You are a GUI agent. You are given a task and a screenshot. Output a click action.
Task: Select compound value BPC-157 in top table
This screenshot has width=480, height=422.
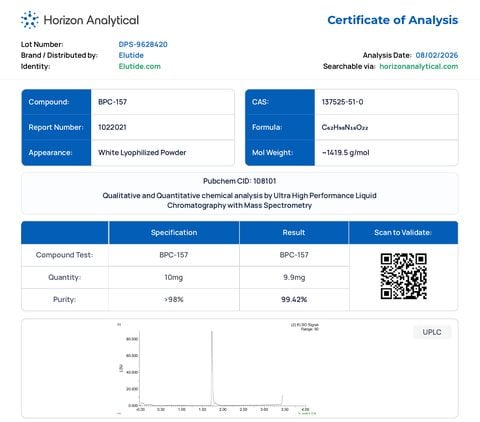pyautogui.click(x=112, y=102)
